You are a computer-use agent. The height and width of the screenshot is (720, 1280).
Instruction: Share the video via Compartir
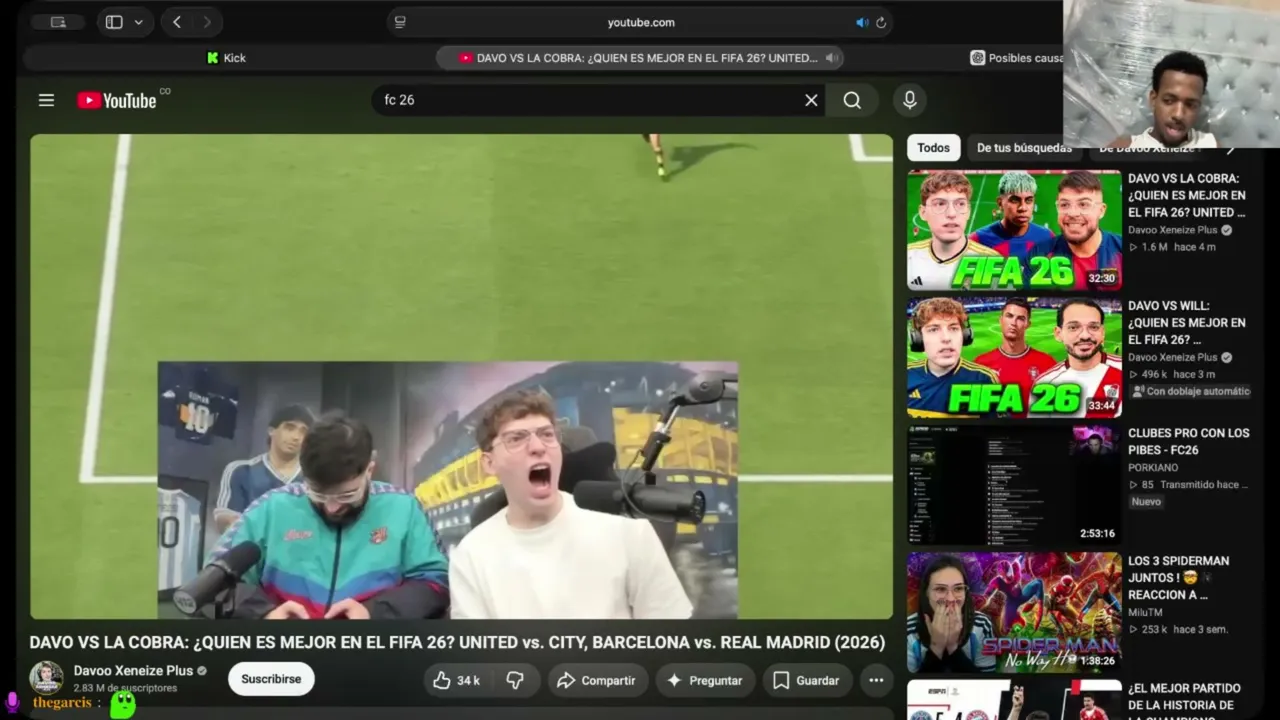[596, 680]
